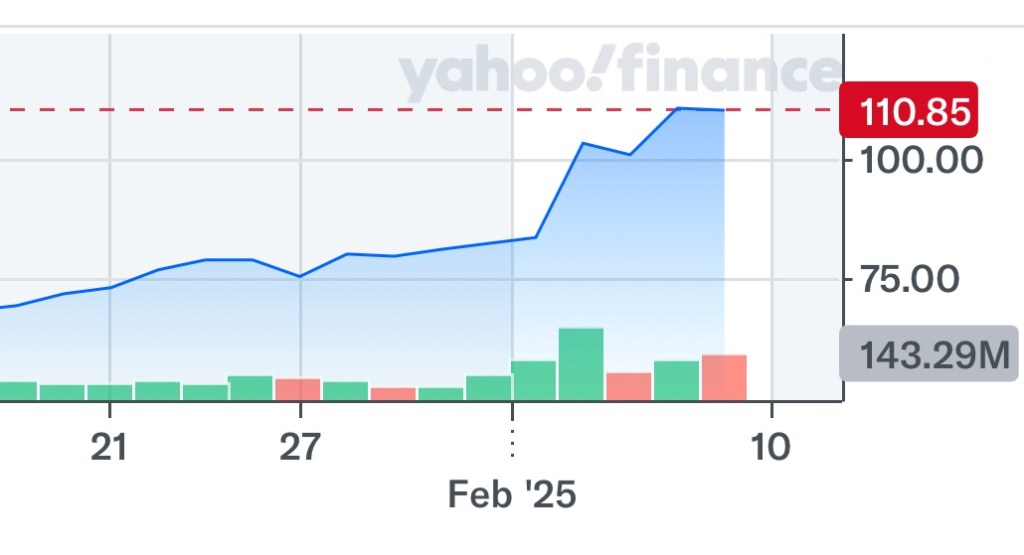
Task: Select the rightmost red volume bar
Action: (724, 377)
